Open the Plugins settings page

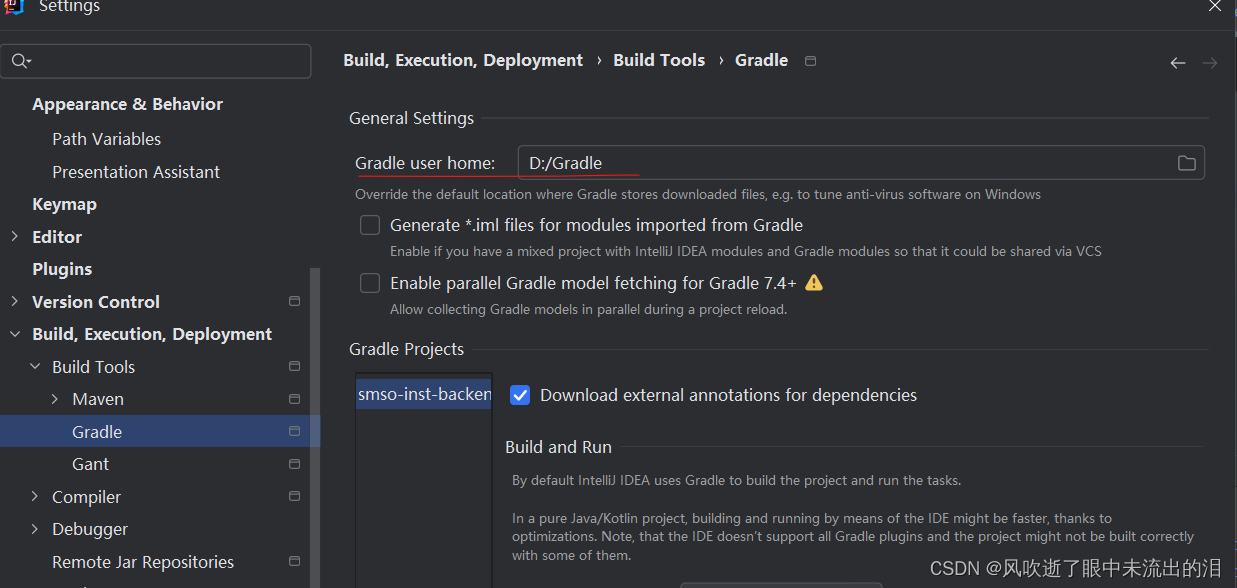pyautogui.click(x=62, y=268)
